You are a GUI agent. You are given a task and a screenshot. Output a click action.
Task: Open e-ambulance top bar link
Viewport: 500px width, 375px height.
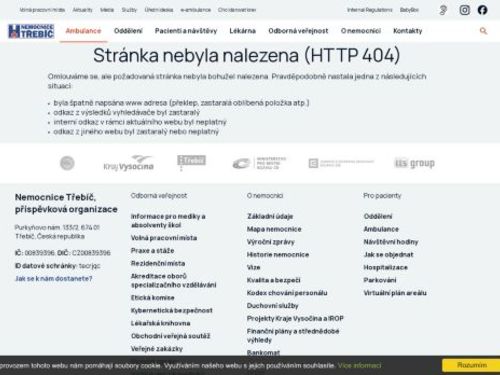pos(196,10)
